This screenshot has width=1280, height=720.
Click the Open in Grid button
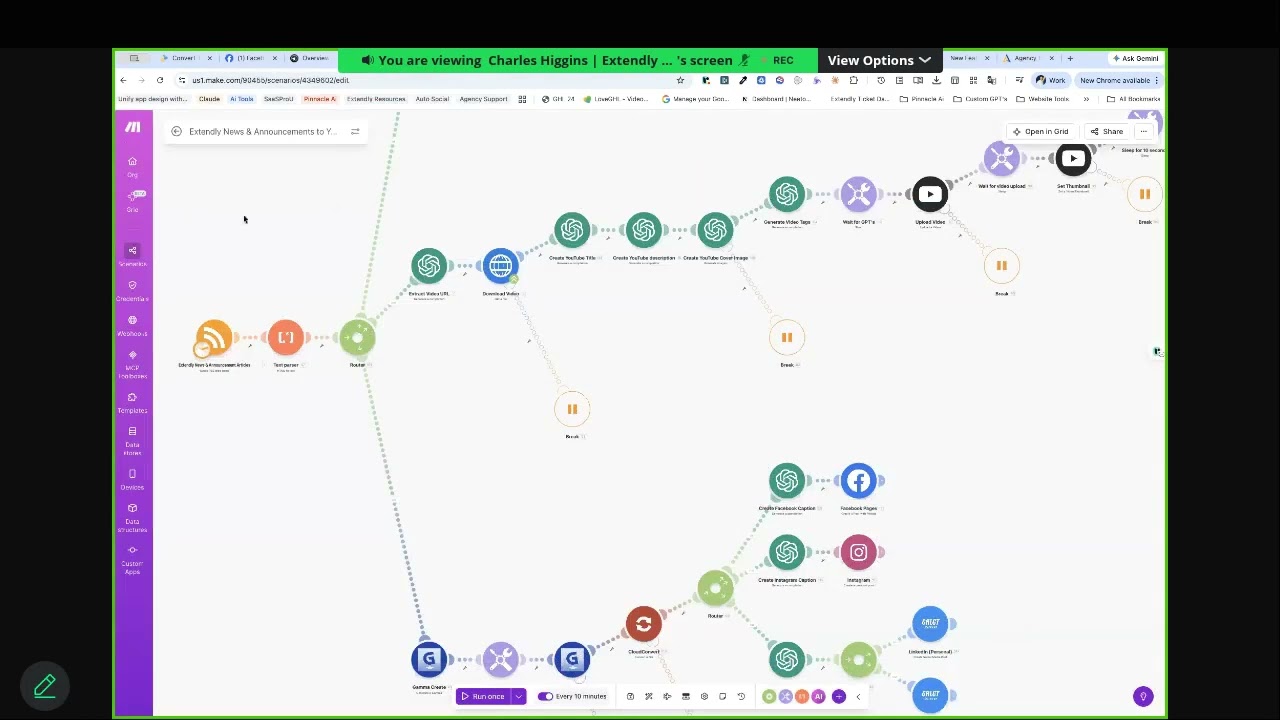pyautogui.click(x=1040, y=131)
